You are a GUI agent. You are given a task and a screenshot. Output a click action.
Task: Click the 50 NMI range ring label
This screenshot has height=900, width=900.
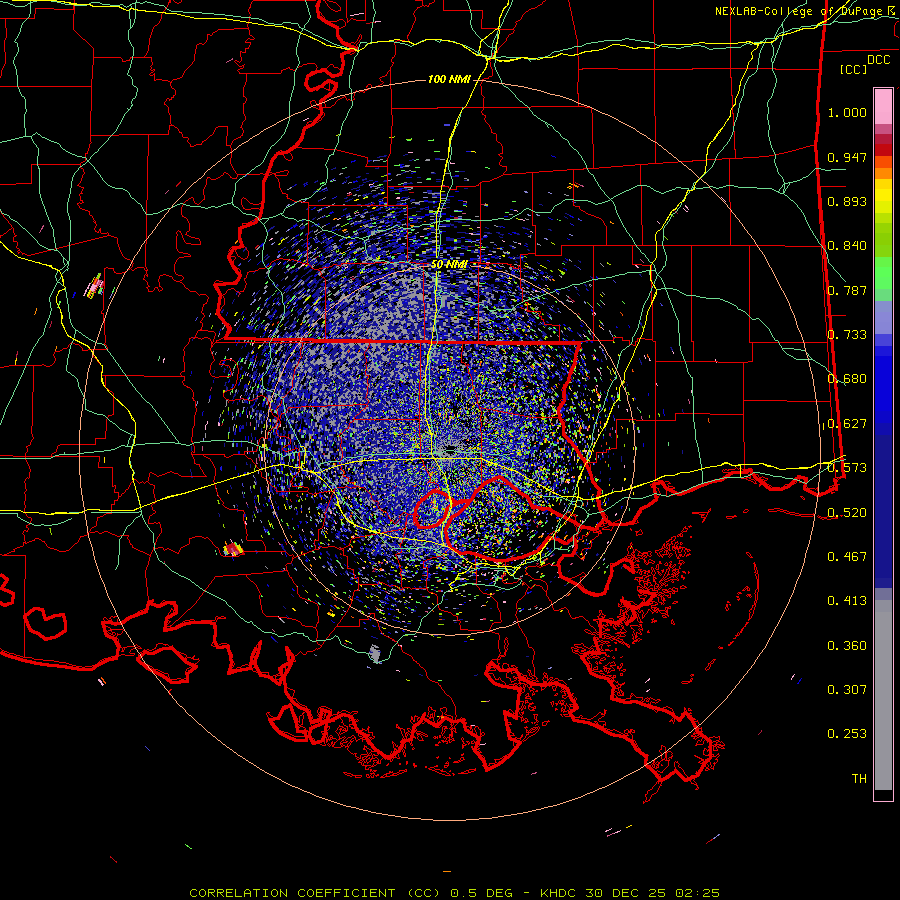pyautogui.click(x=449, y=265)
